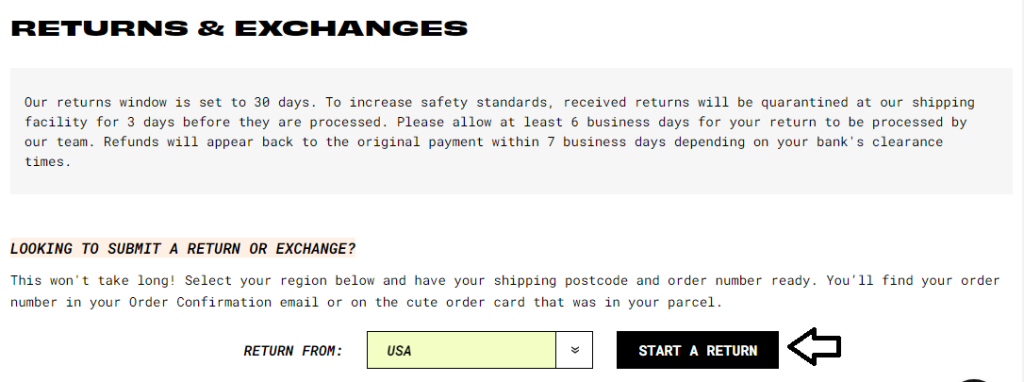Viewport: 1024px width, 382px height.
Task: Click the "30 days" returns window text
Action: 283,103
